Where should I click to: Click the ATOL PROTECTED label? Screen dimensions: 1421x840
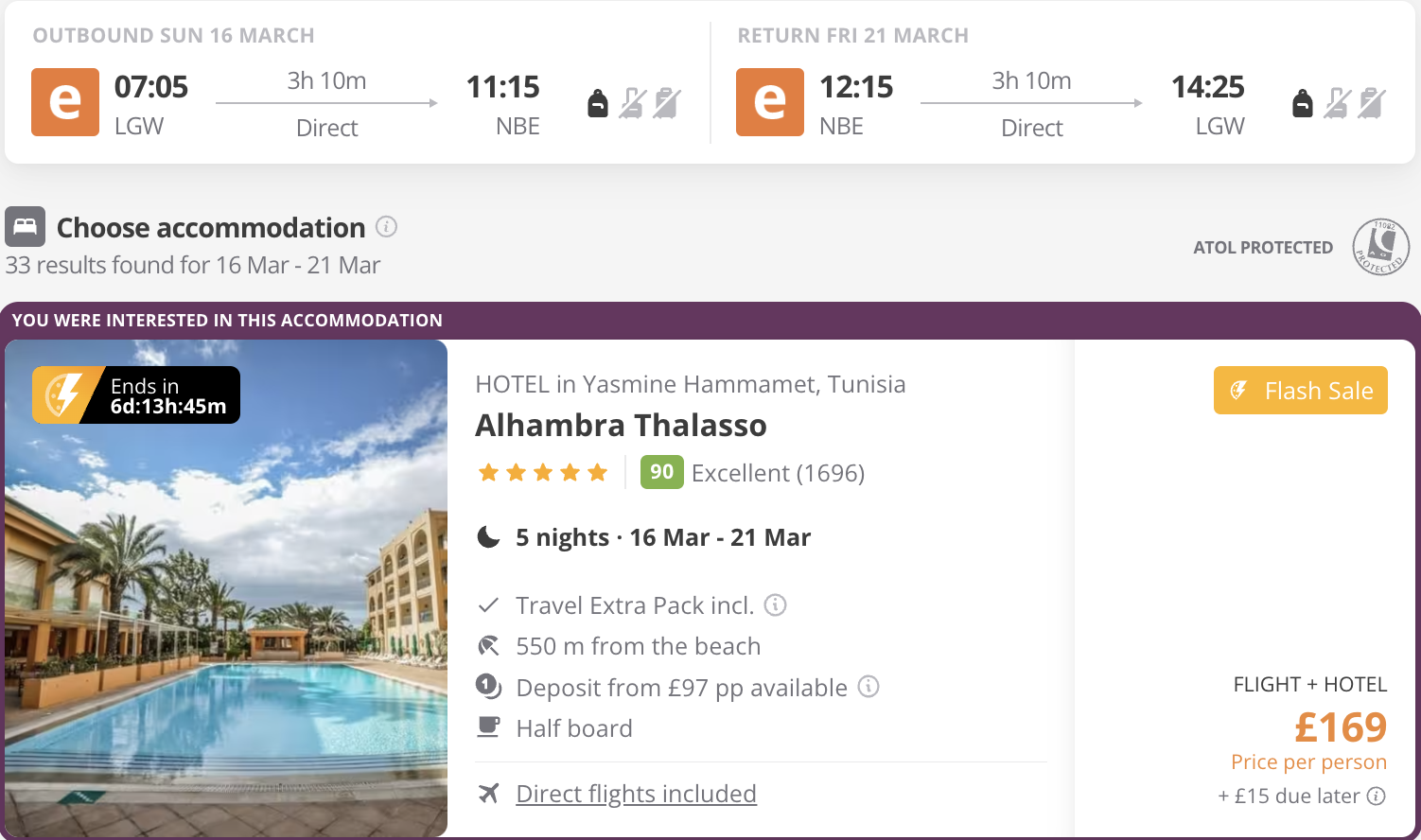1263,248
